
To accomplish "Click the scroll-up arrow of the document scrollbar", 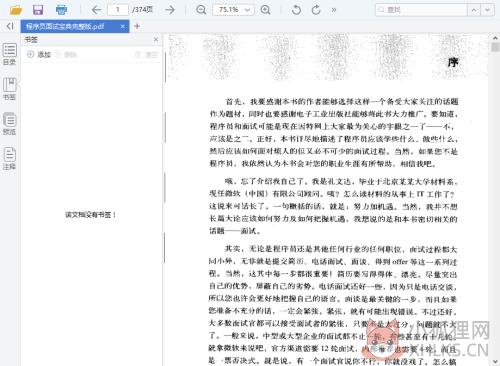I will (495, 38).
